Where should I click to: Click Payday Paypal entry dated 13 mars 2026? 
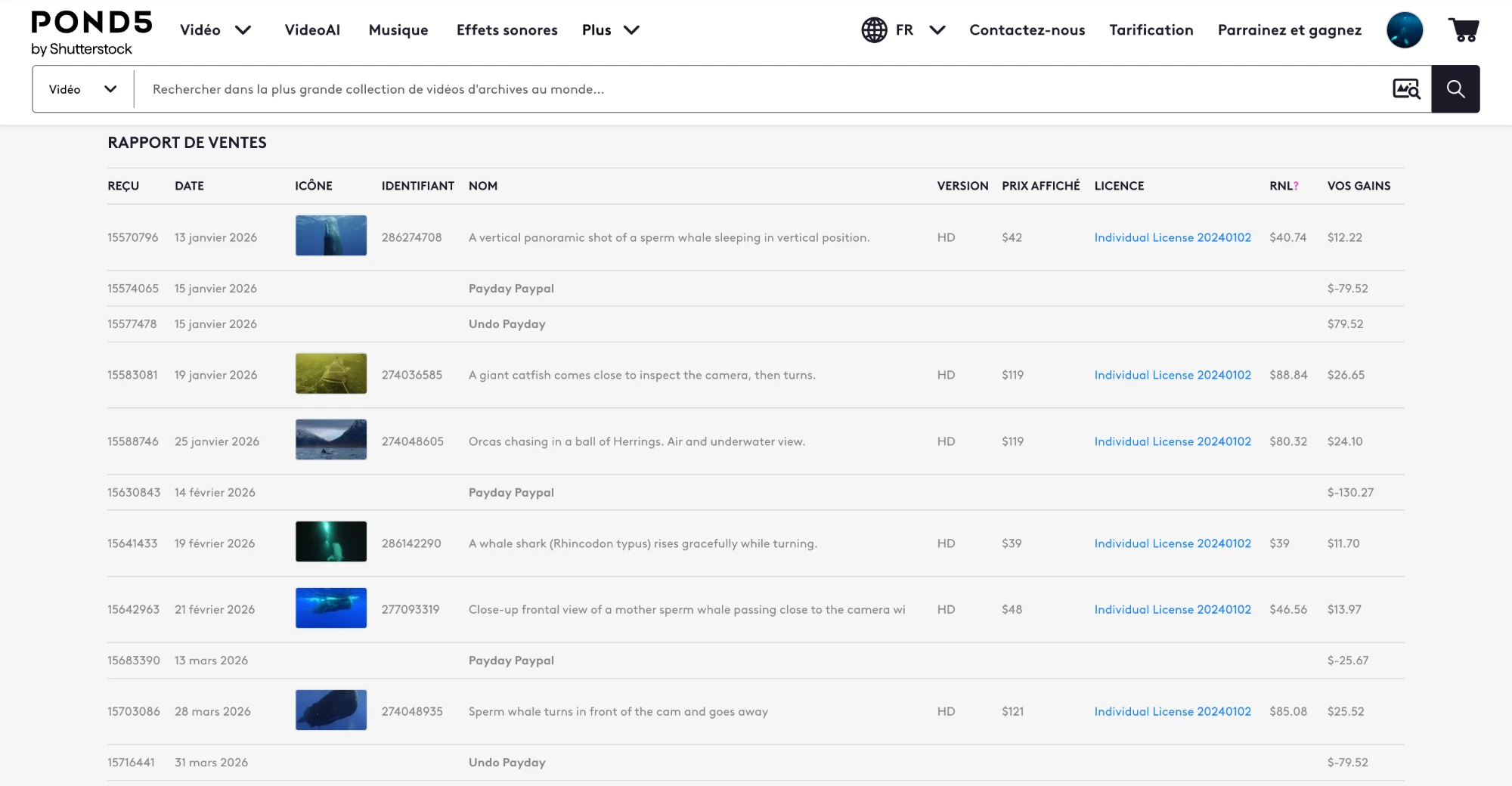click(511, 661)
